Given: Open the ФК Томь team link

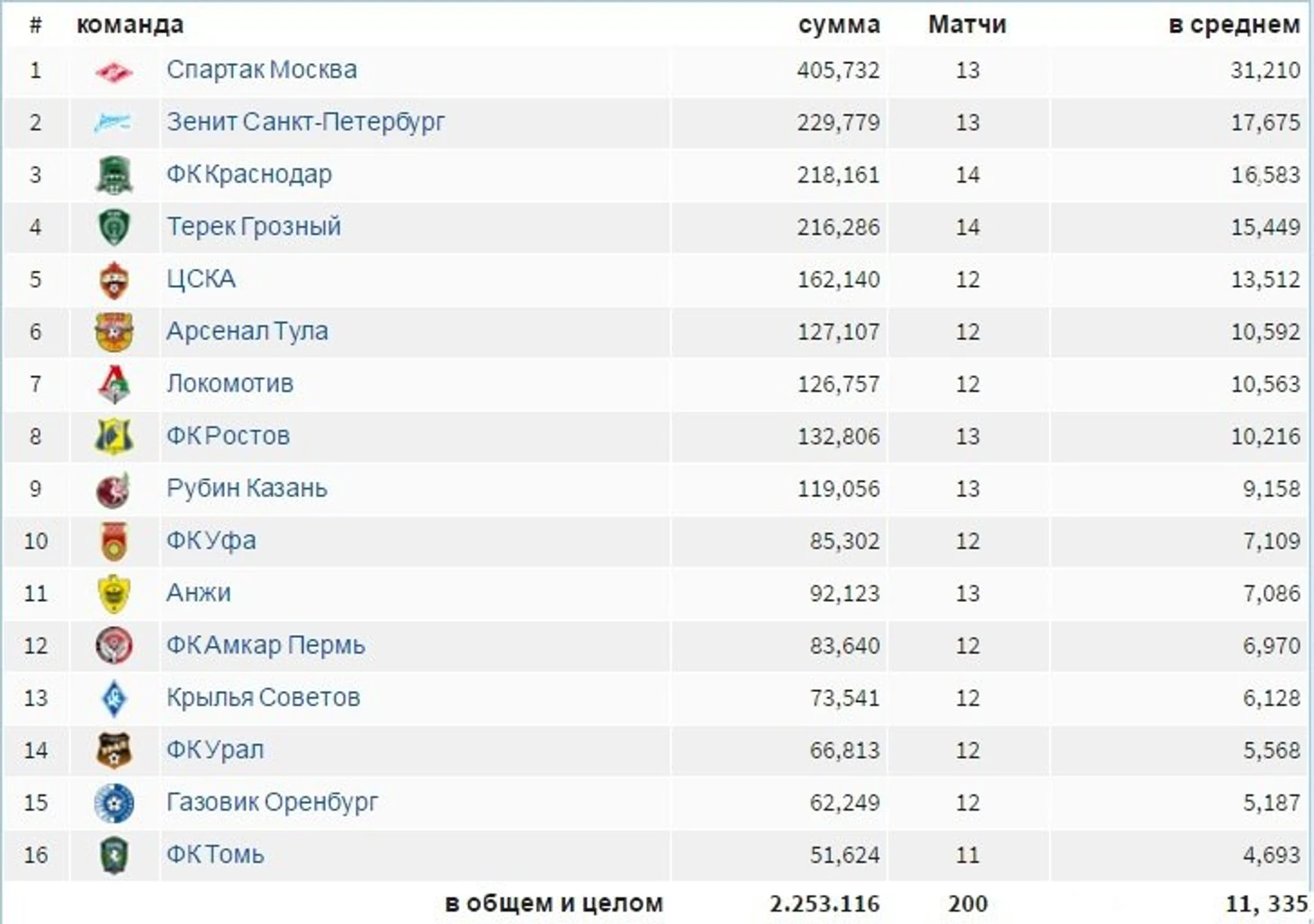Looking at the screenshot, I should (x=215, y=854).
